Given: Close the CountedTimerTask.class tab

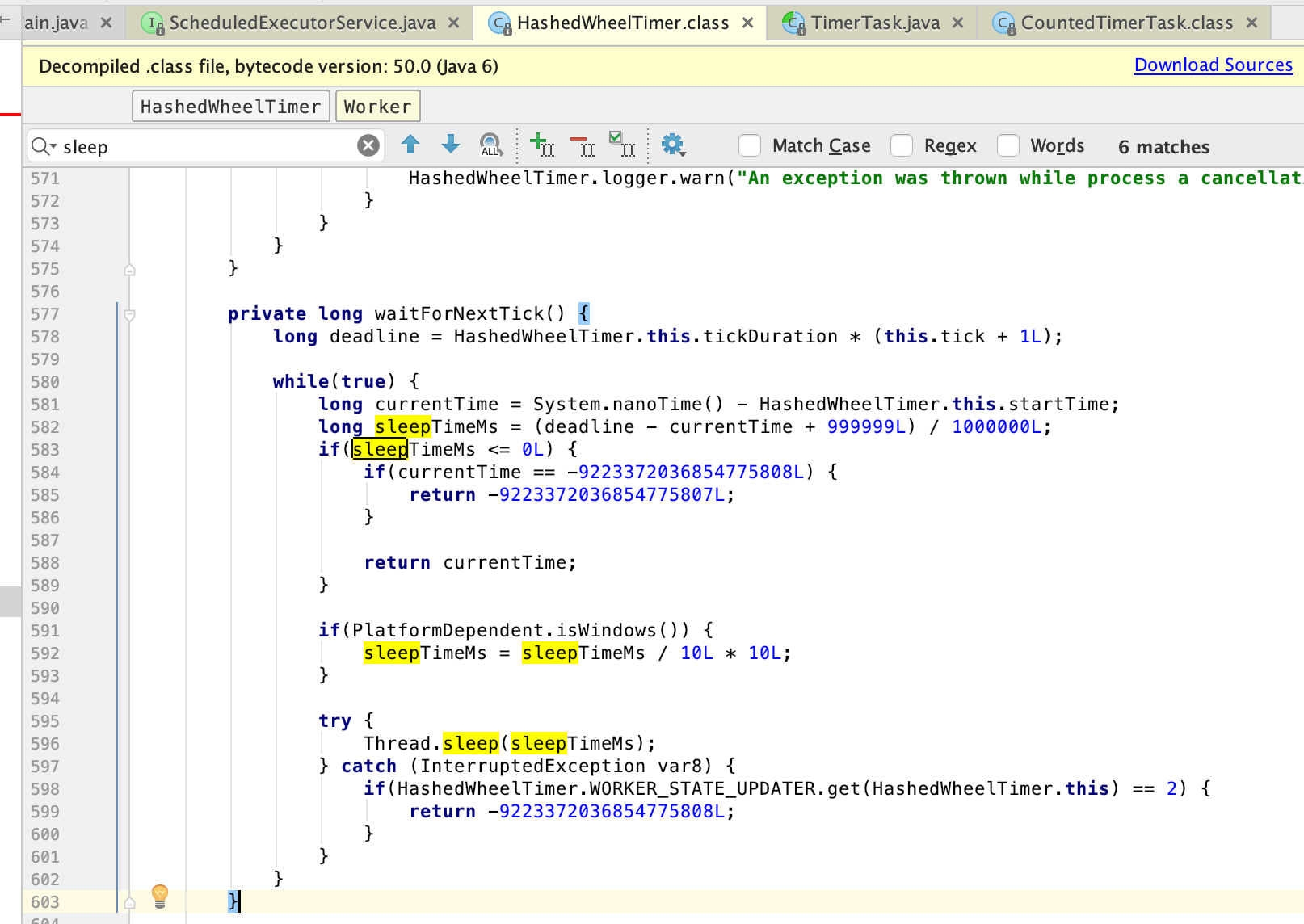Looking at the screenshot, I should [x=1252, y=23].
